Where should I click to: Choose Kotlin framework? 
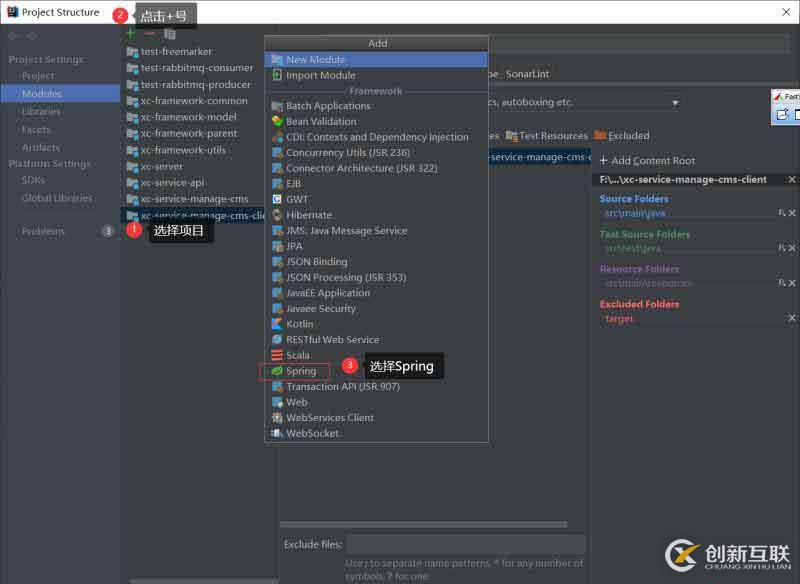point(376,324)
